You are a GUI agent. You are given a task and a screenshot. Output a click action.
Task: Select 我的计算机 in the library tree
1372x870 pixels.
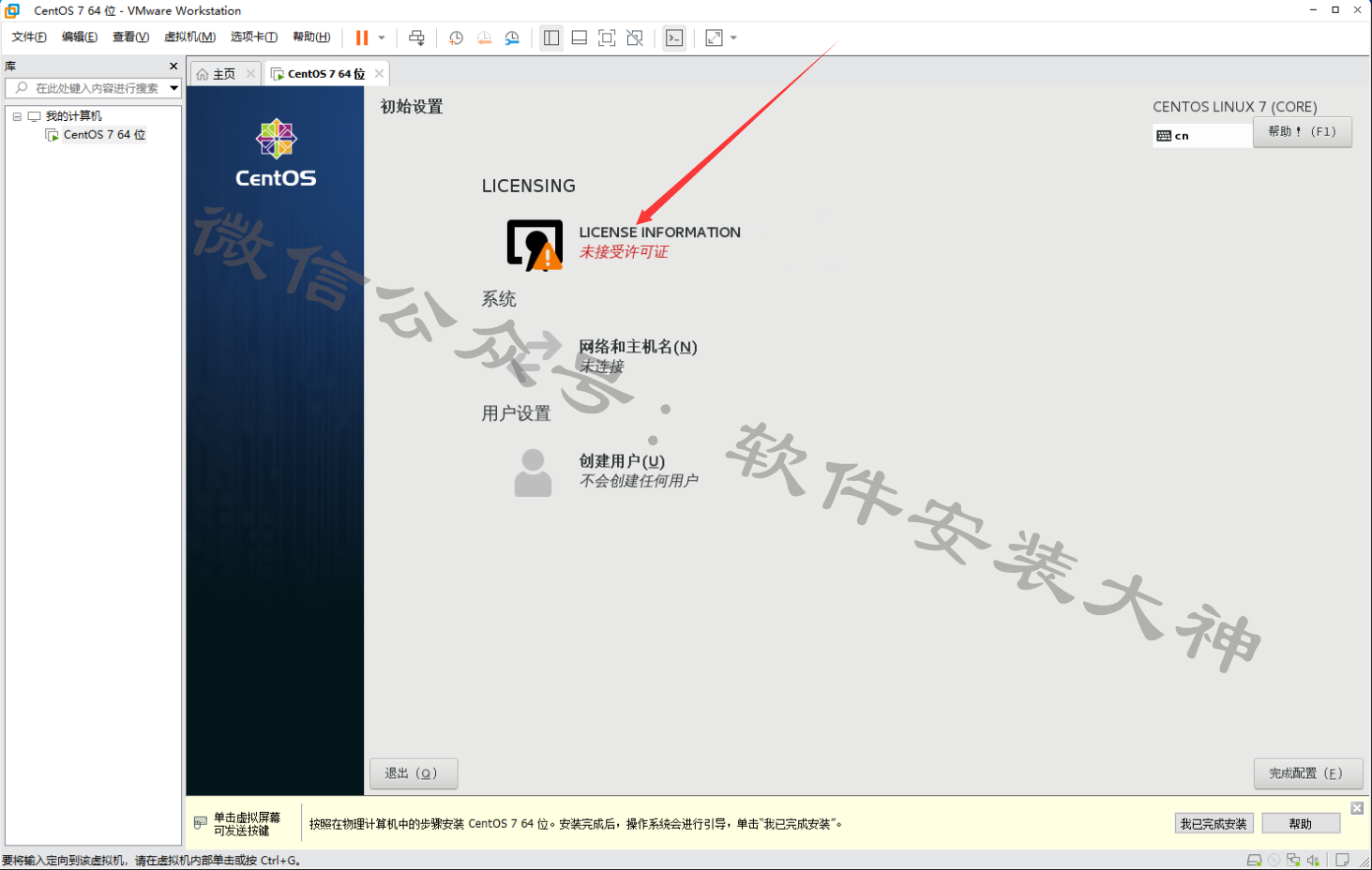pos(73,116)
